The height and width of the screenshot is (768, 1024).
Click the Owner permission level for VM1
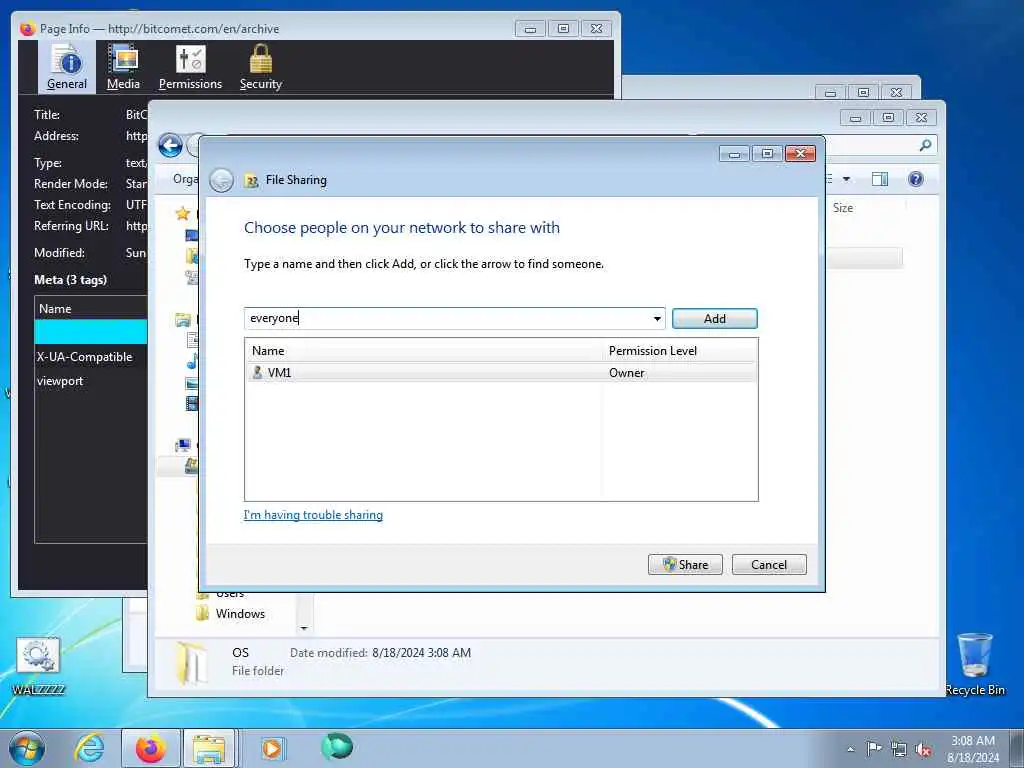(626, 373)
